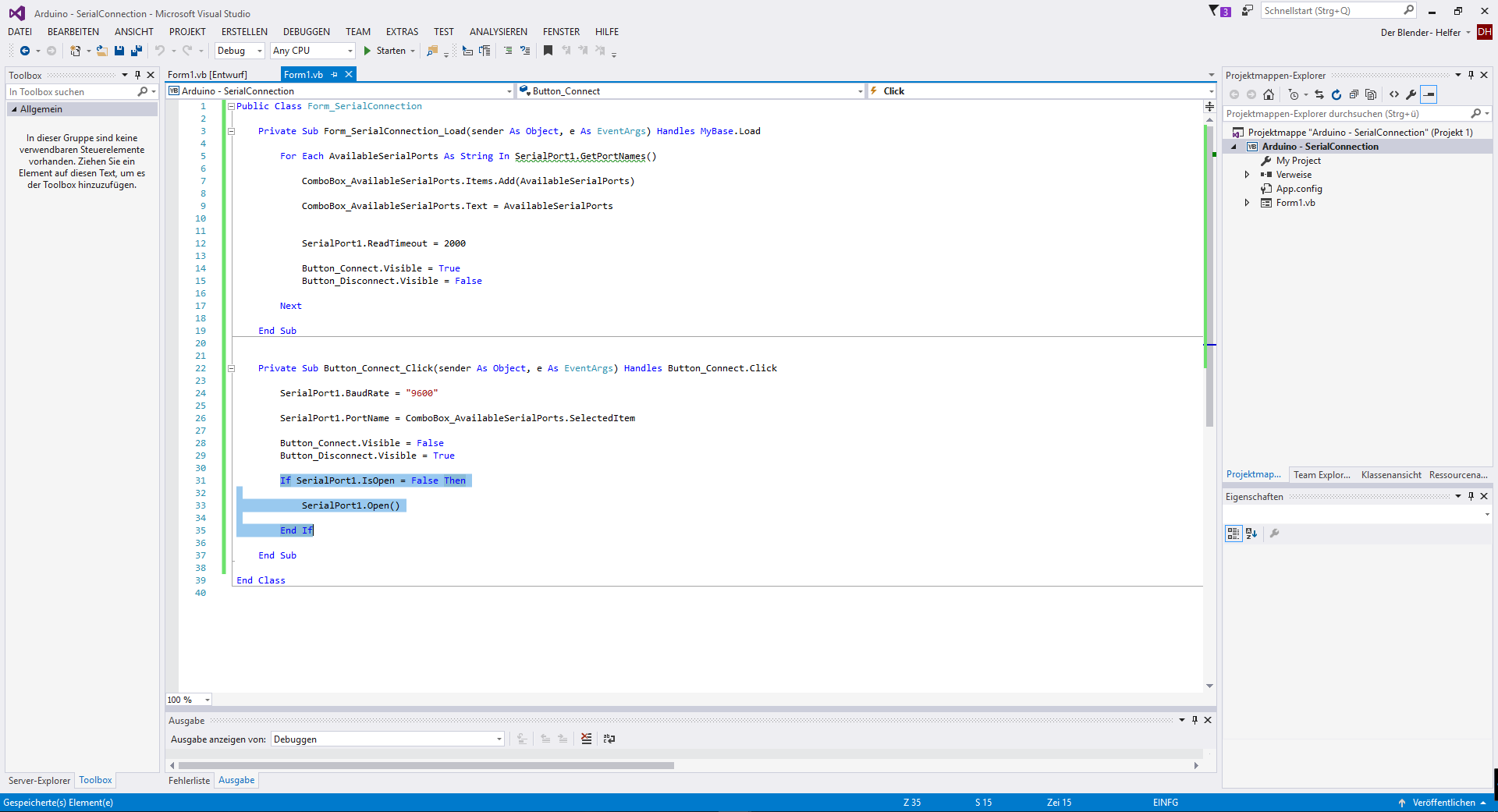Click the Save icon in the toolbar
1498x812 pixels.
click(x=119, y=51)
